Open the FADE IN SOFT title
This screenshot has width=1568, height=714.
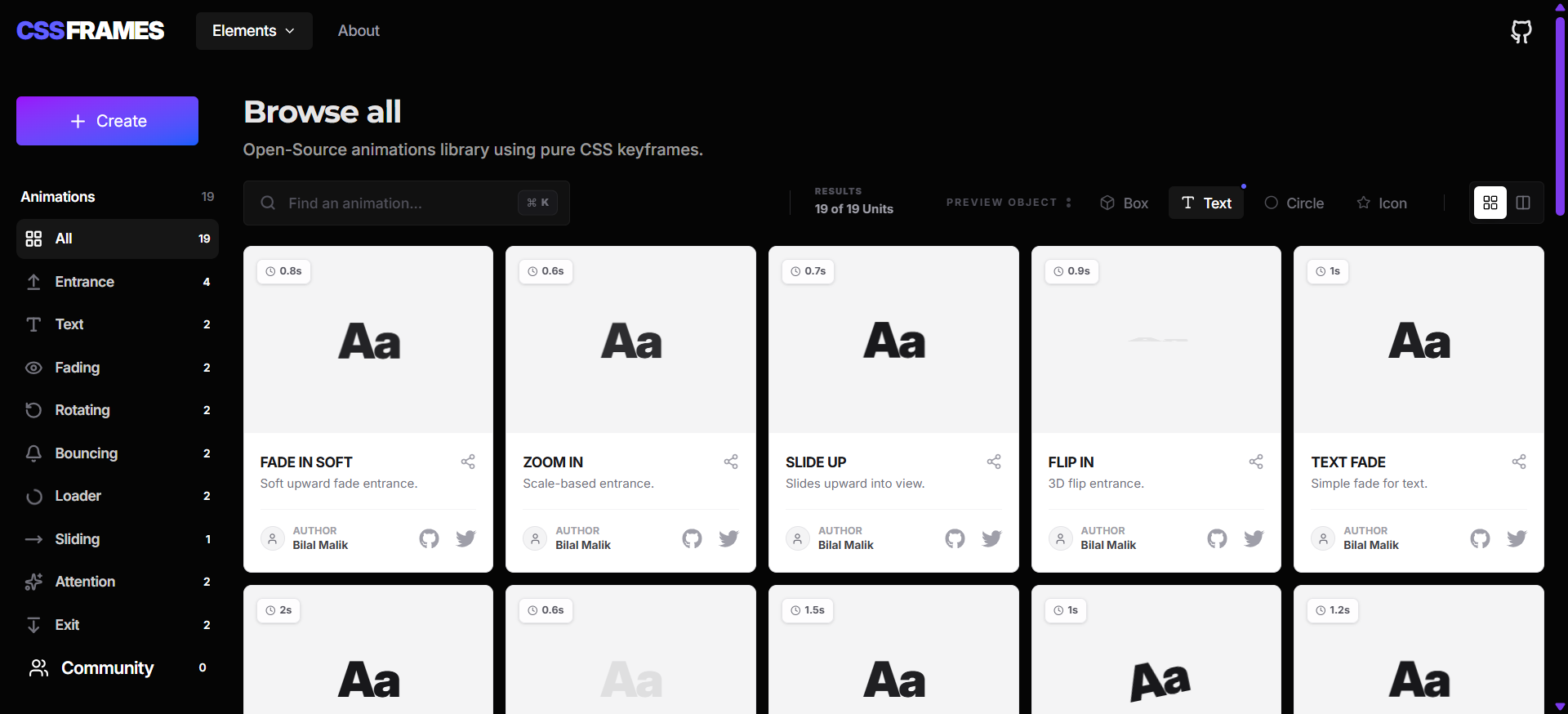pos(306,462)
